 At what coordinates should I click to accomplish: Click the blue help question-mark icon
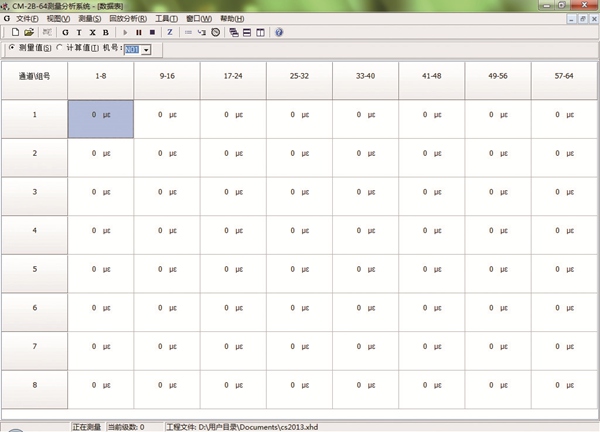(278, 32)
